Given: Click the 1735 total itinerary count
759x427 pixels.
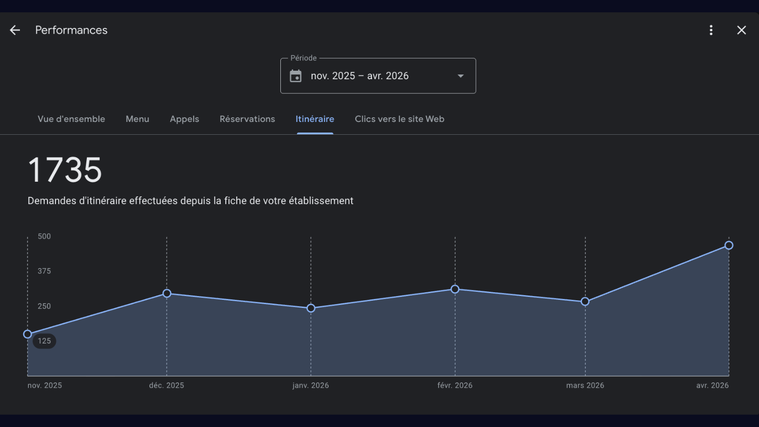Looking at the screenshot, I should tap(65, 170).
